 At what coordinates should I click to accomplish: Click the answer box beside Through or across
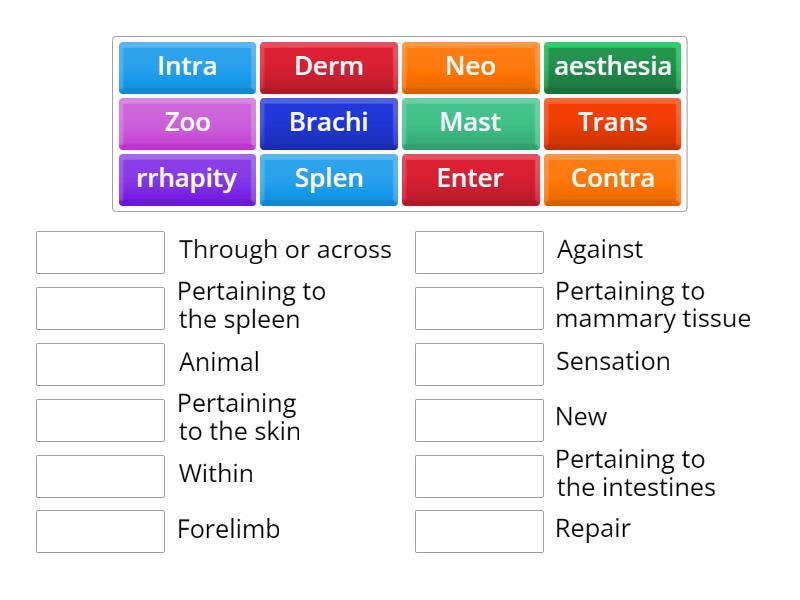click(100, 252)
